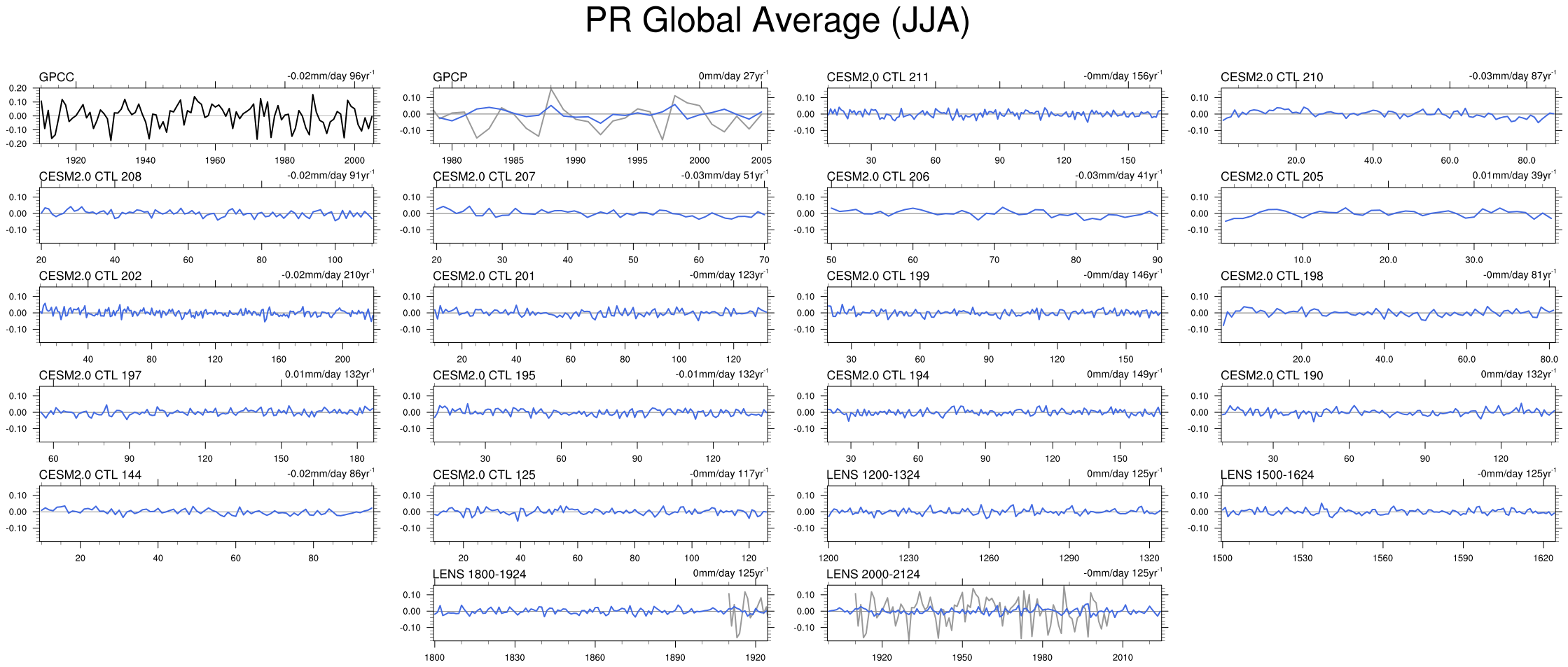The image size is (1568, 667).
Task: Click the CESM2.0 CTL 210 panel title
Action: (1271, 77)
